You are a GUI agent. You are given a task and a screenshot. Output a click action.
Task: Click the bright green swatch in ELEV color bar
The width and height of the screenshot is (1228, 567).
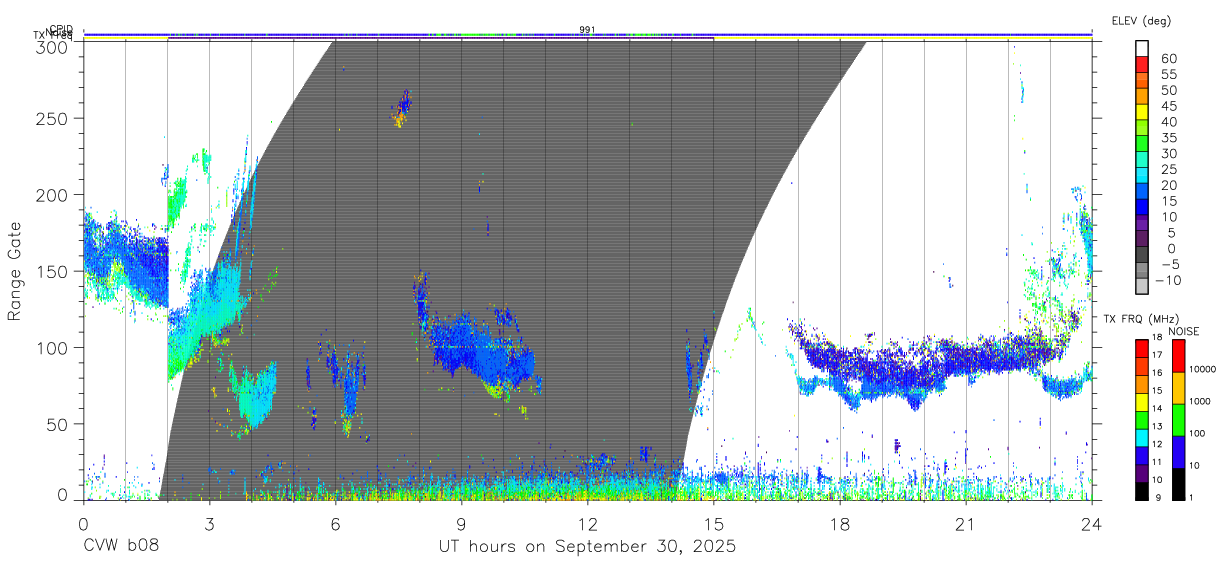click(x=1142, y=145)
